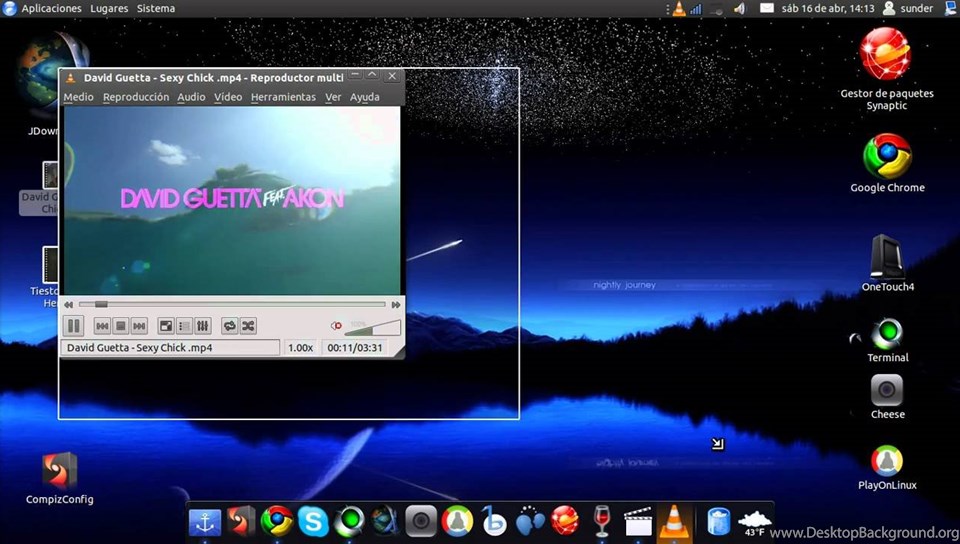Mute audio via the VLC speaker icon
960x544 pixels.
point(336,326)
